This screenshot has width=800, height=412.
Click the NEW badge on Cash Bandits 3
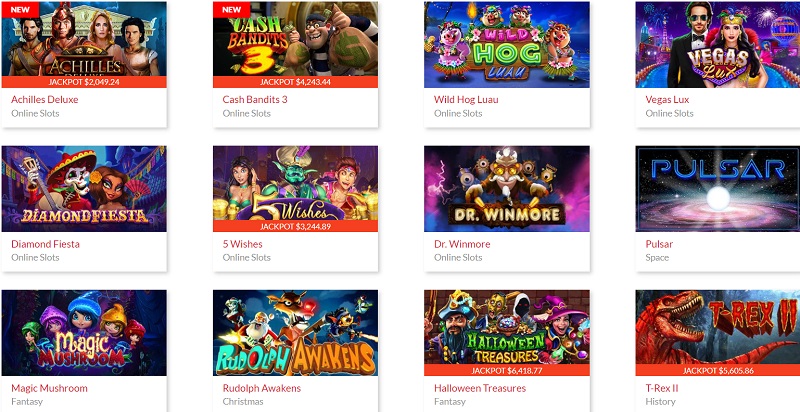pyautogui.click(x=232, y=9)
